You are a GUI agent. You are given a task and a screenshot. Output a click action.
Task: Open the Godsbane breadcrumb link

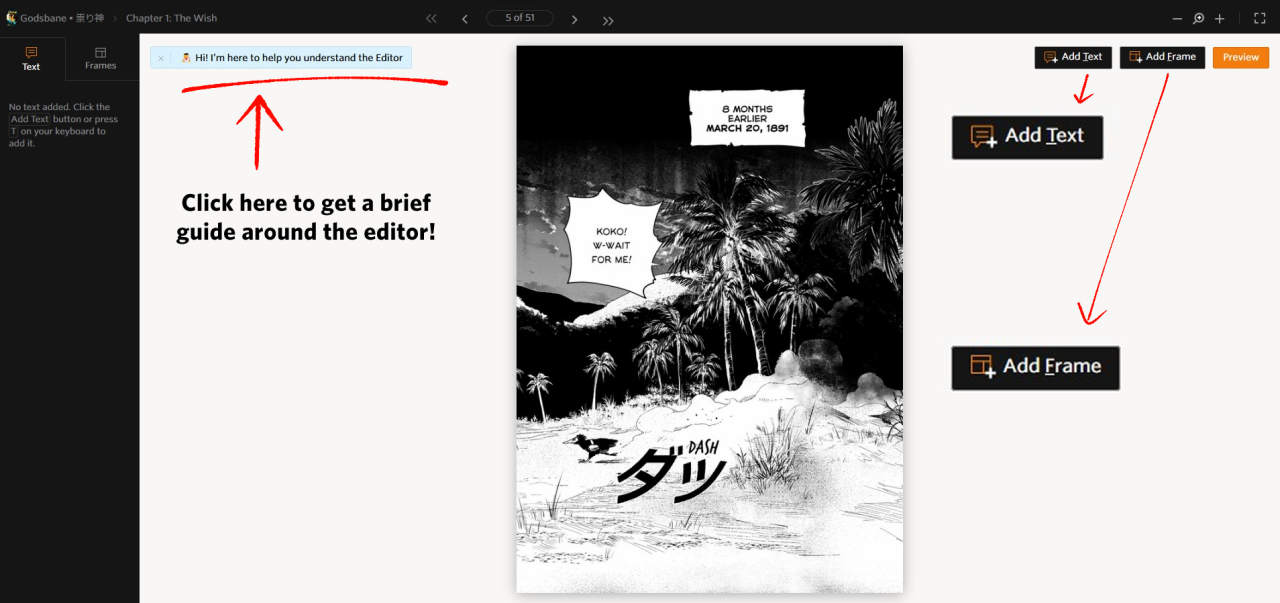coord(61,18)
